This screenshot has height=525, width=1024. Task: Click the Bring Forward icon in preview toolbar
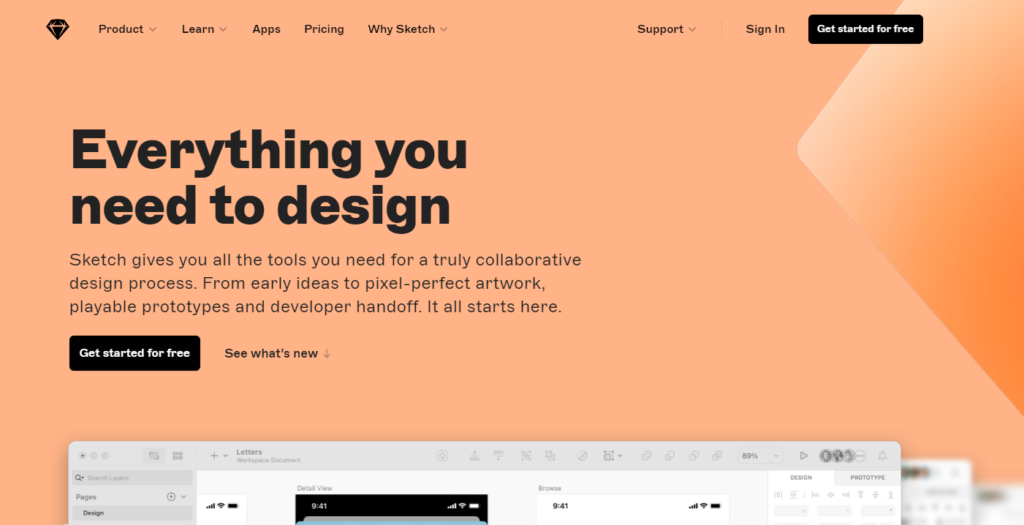[x=475, y=456]
